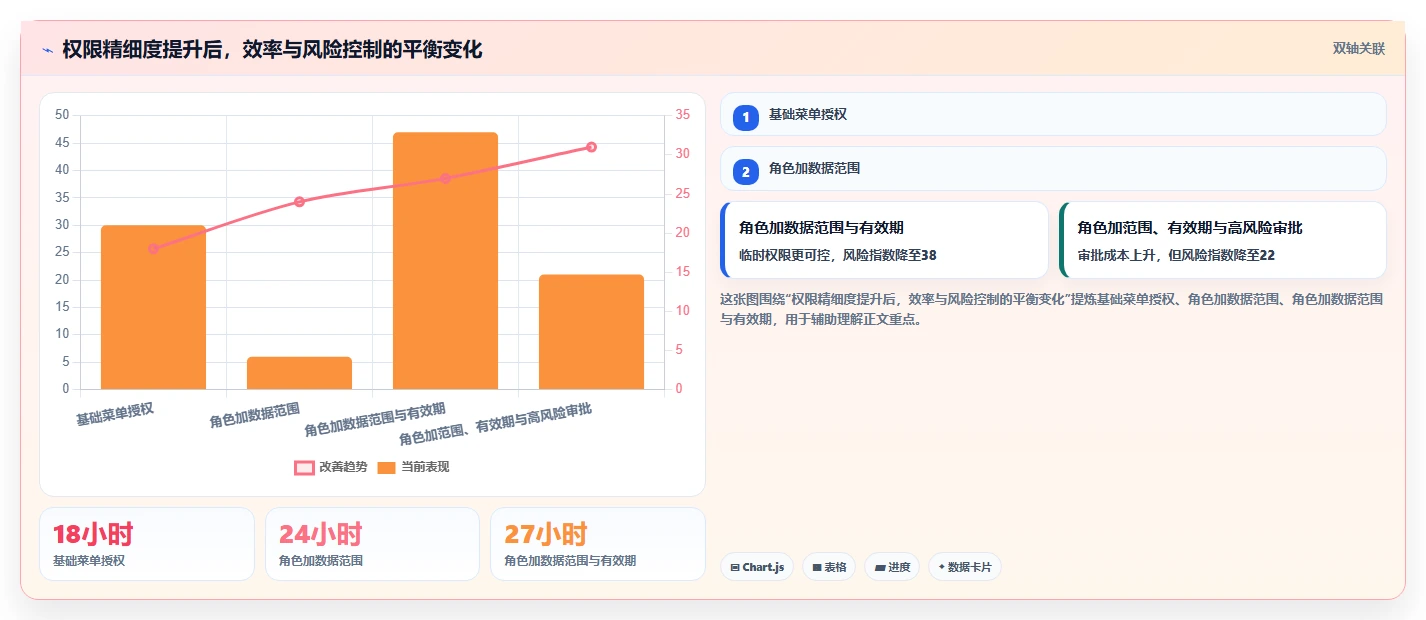Image resolution: width=1426 pixels, height=620 pixels.
Task: Click the 进度 tag
Action: pyautogui.click(x=892, y=567)
